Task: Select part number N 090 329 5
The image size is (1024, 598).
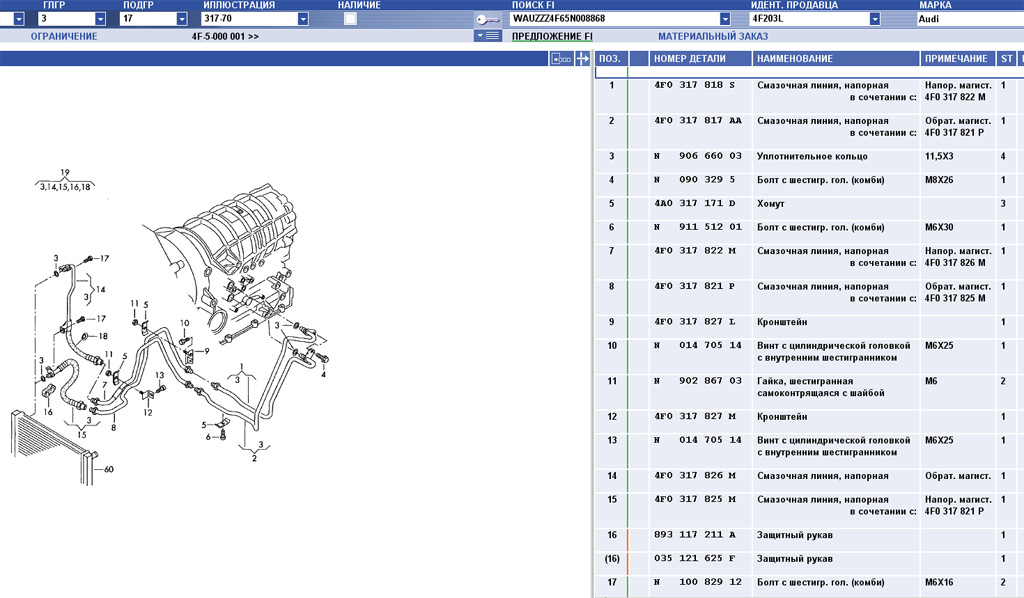Action: (694, 180)
